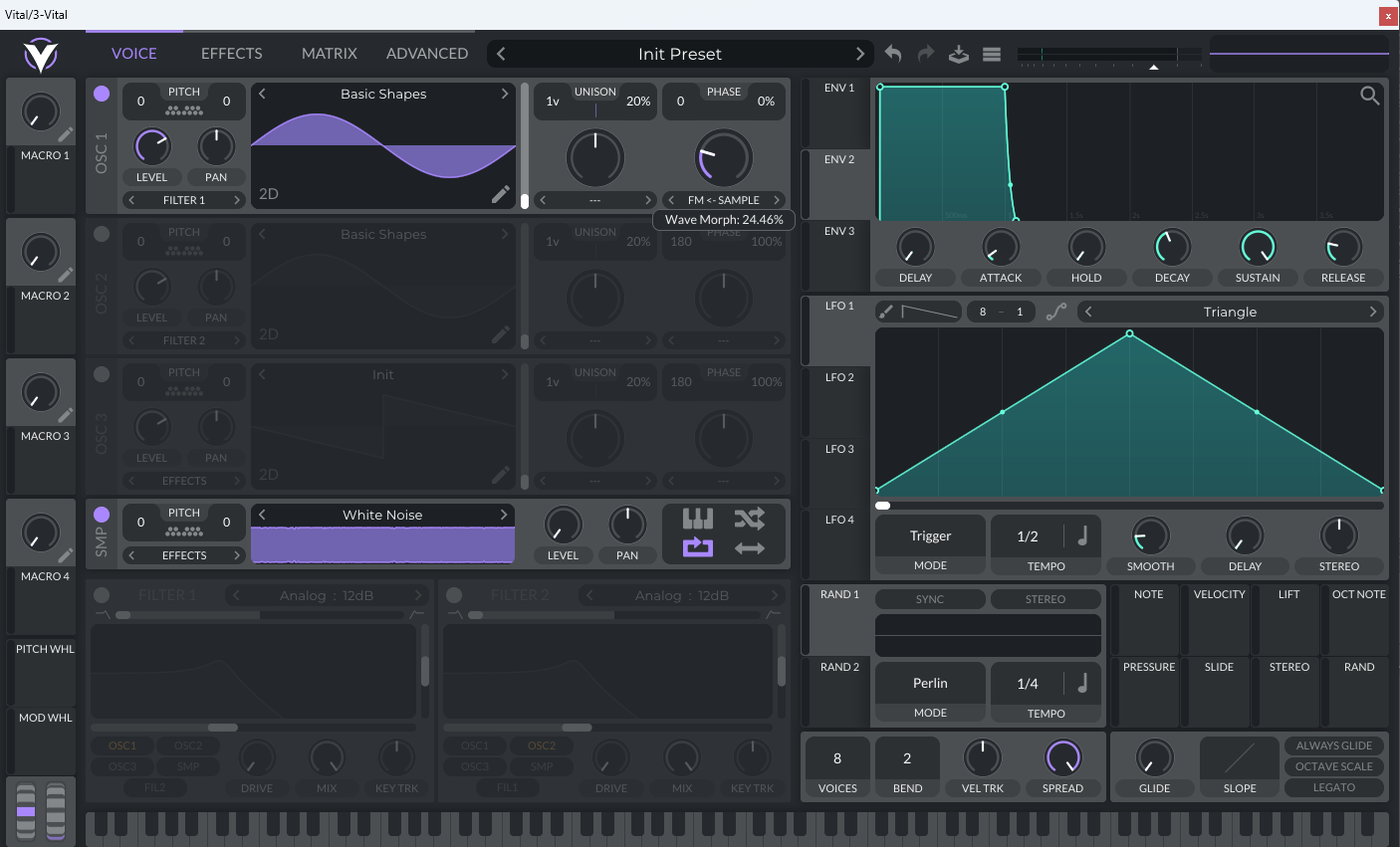
Task: Enable oscillator 2 power toggle
Action: coord(102,234)
